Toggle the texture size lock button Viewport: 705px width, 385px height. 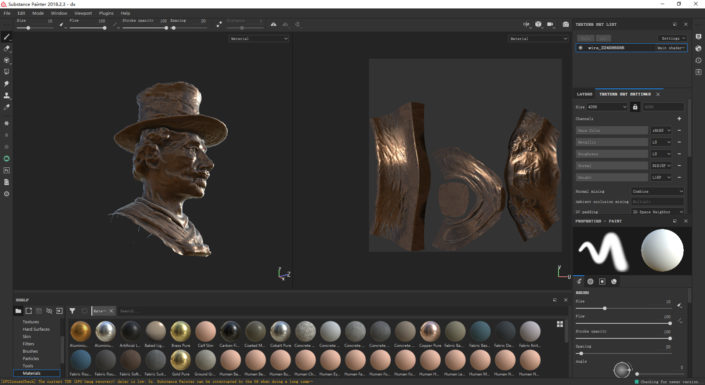[635, 107]
